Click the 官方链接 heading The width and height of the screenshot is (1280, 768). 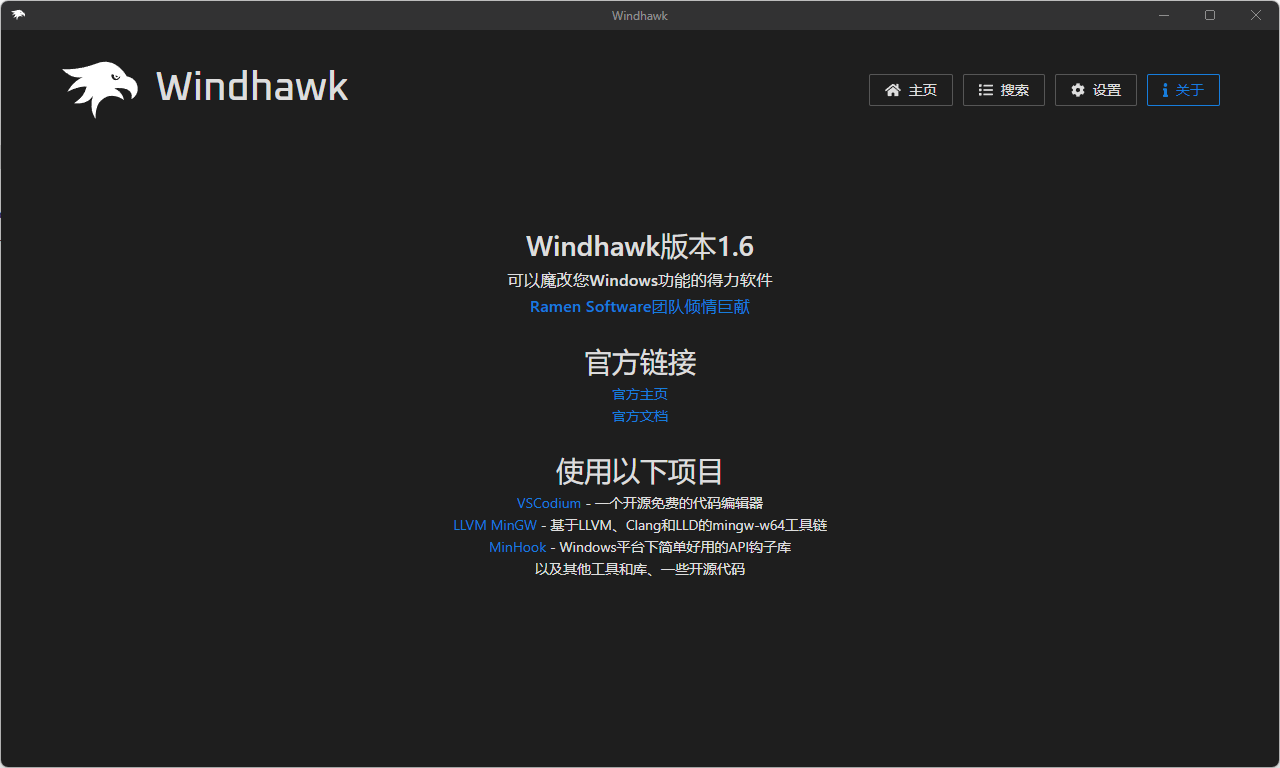pyautogui.click(x=640, y=362)
